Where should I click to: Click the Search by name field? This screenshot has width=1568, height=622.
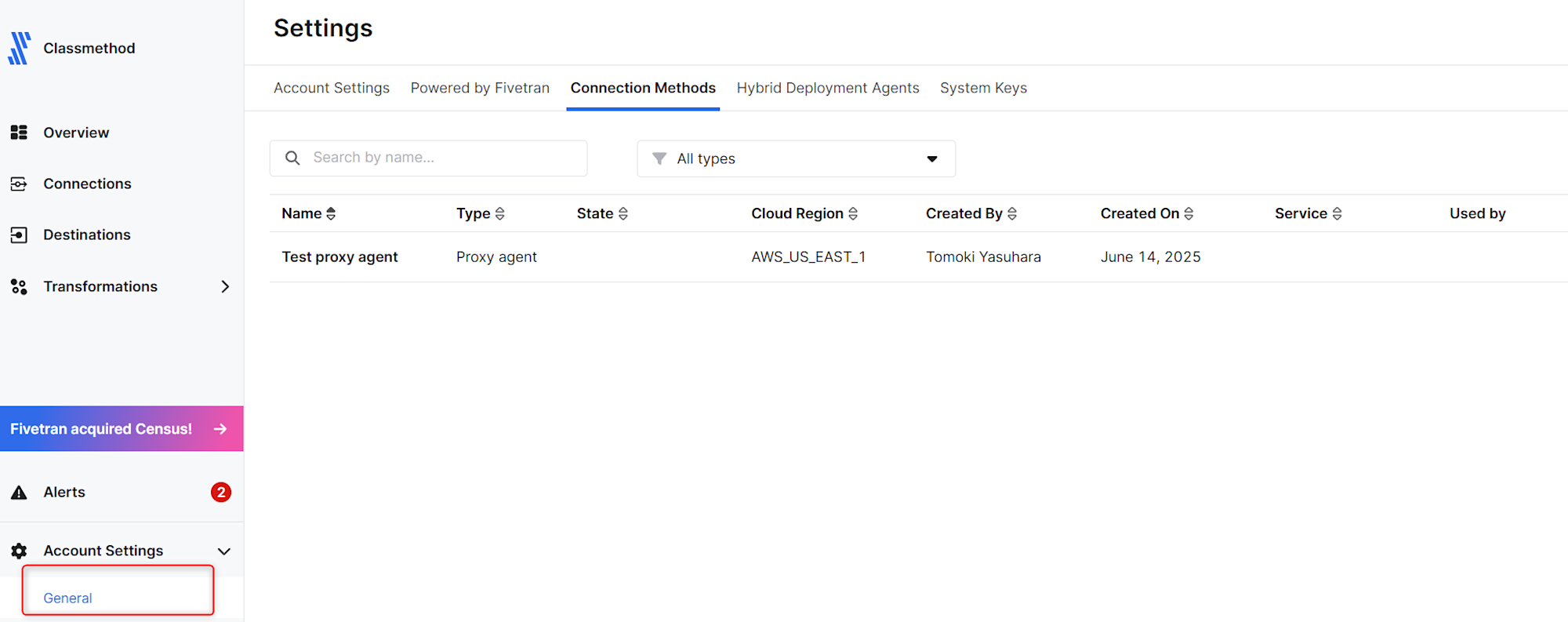(428, 158)
